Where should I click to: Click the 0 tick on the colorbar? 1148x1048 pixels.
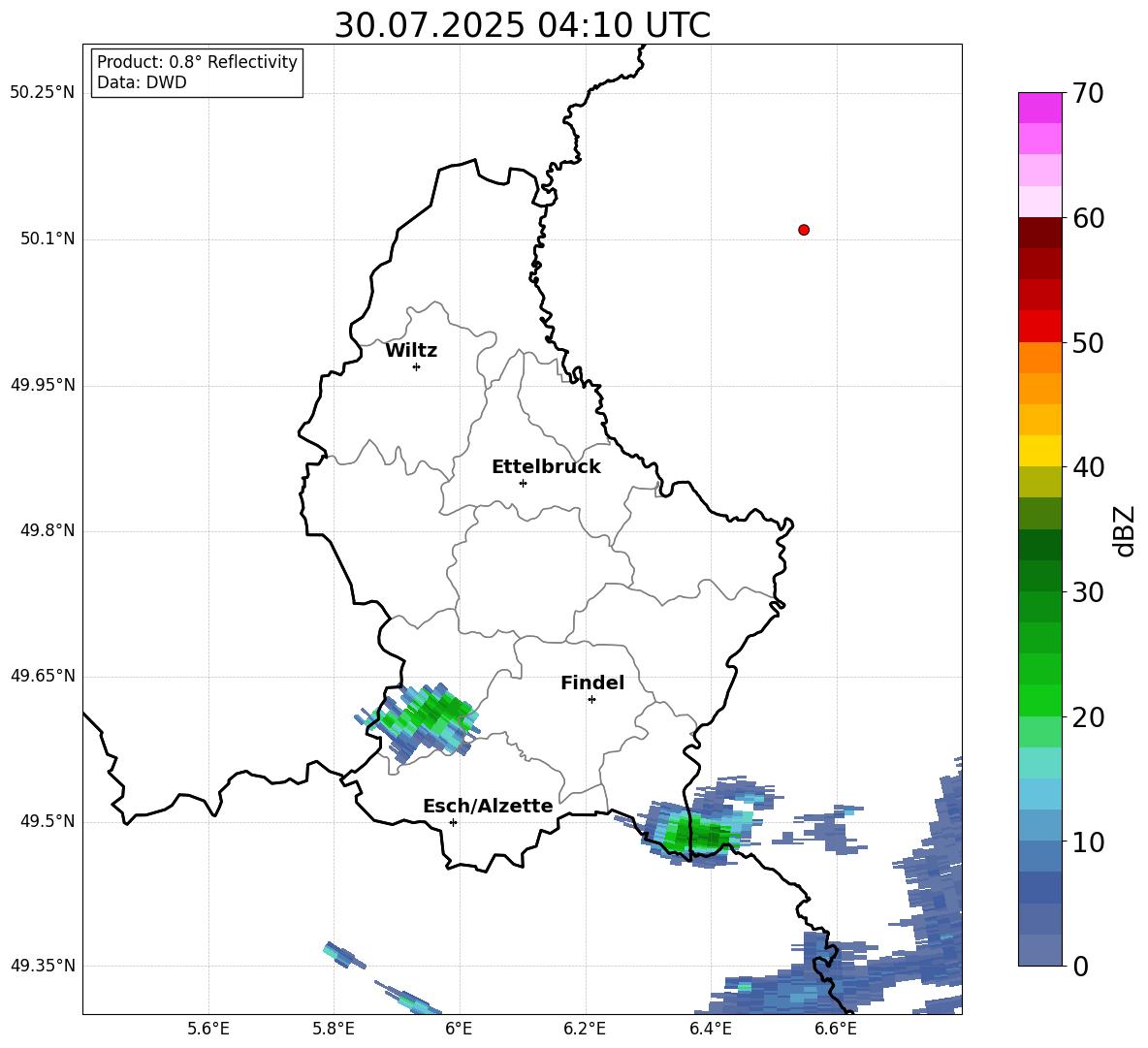pos(1080,966)
